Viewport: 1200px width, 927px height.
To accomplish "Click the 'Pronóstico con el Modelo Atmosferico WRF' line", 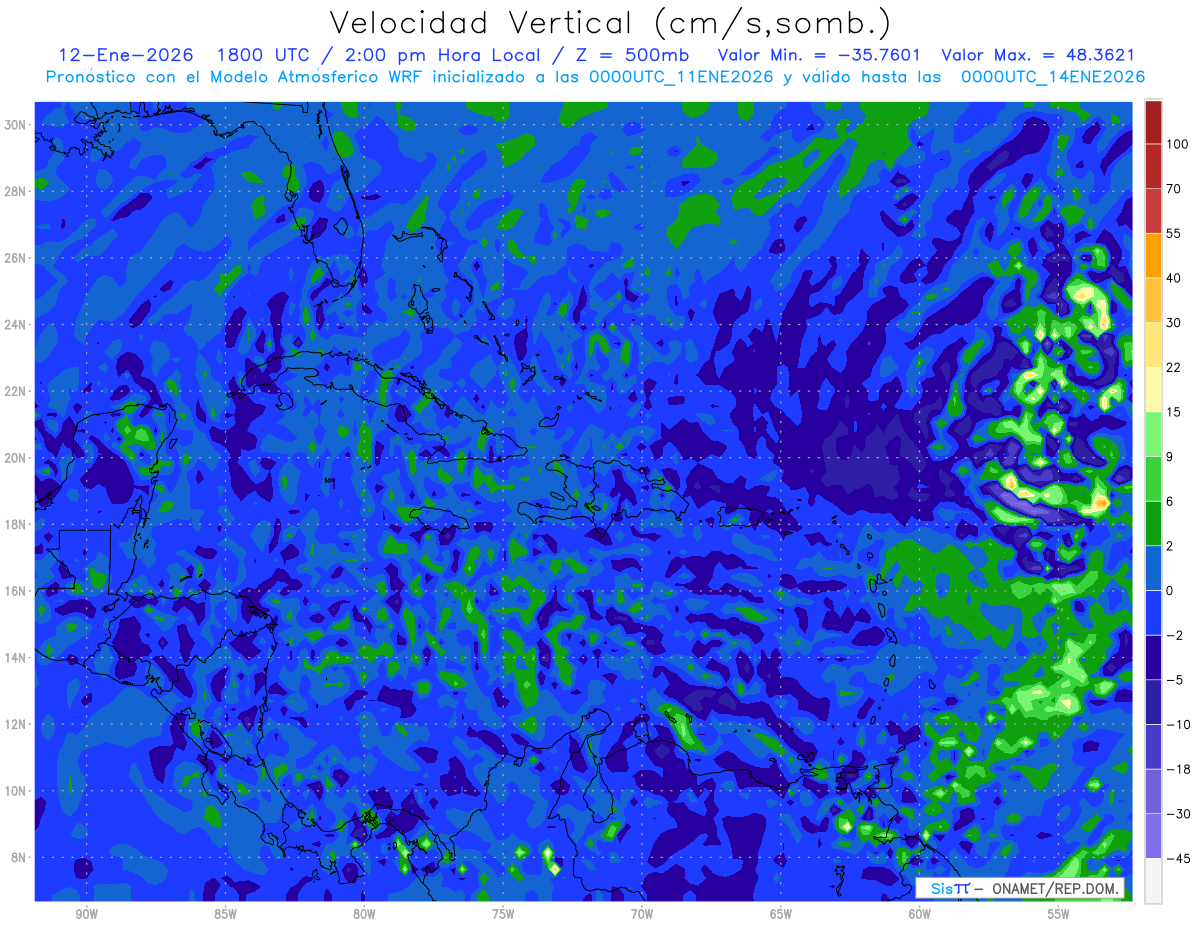I will pos(595,77).
